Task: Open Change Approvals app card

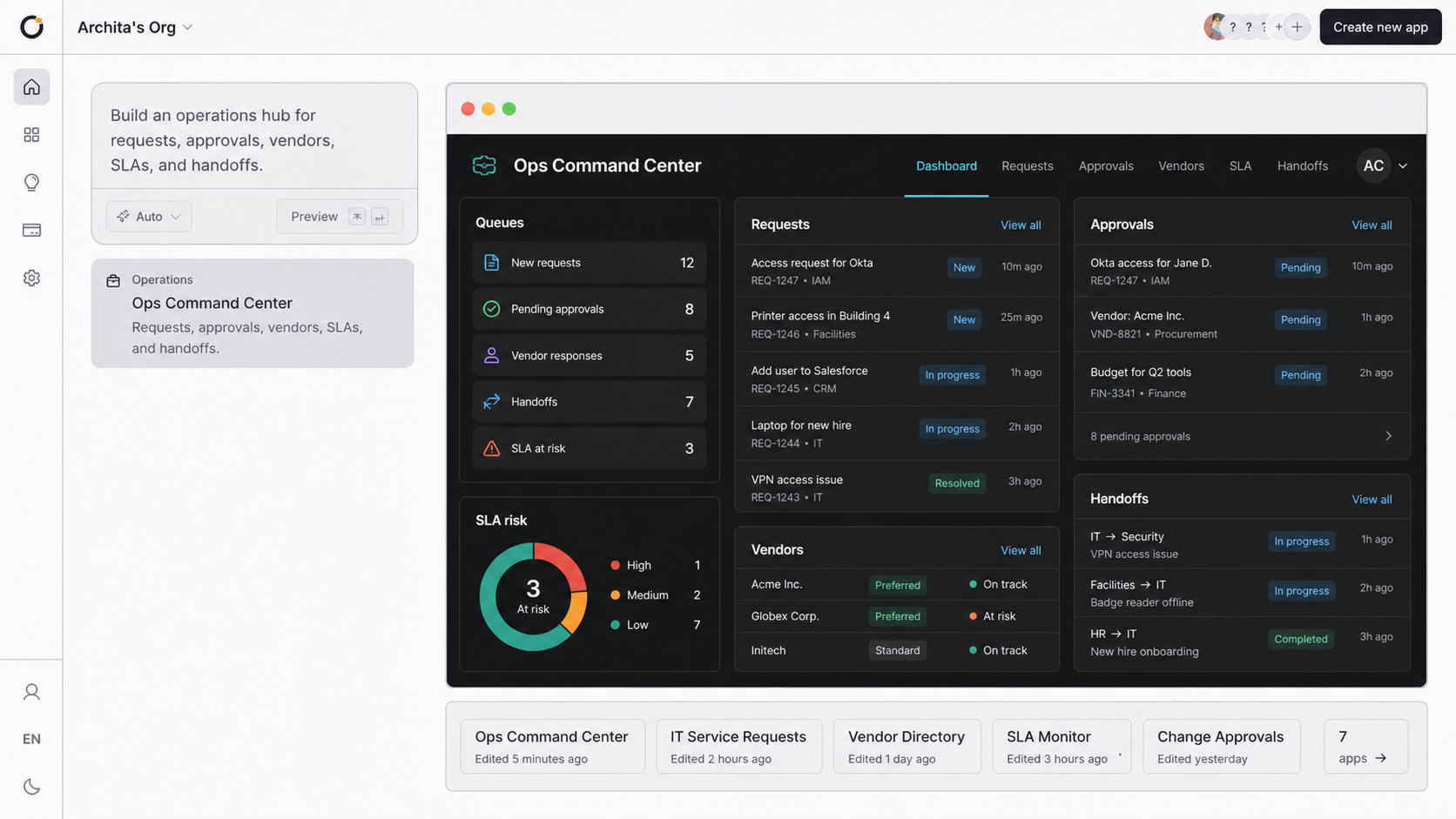Action: [x=1221, y=747]
